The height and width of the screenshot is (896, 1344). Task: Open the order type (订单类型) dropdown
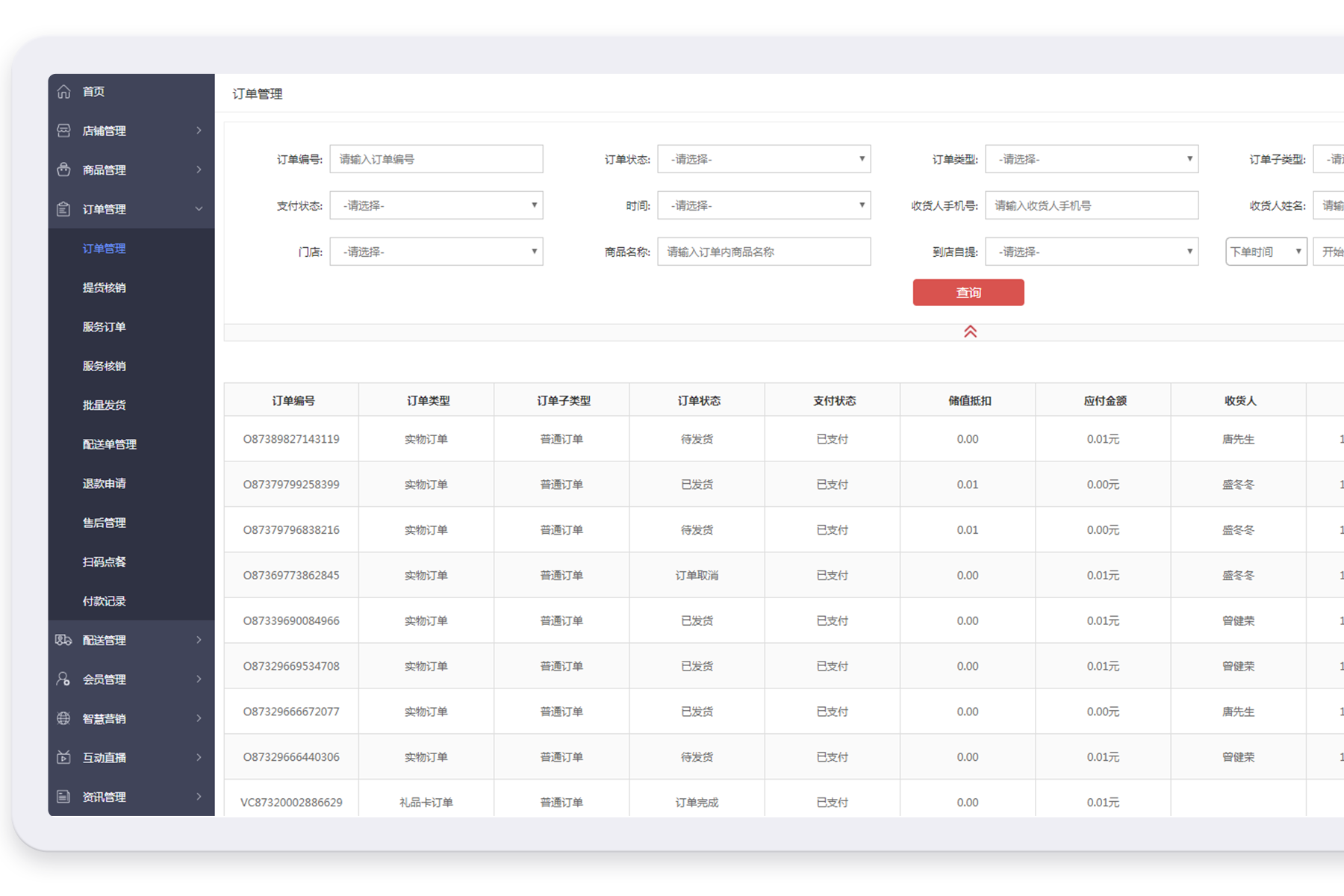pyautogui.click(x=1092, y=159)
